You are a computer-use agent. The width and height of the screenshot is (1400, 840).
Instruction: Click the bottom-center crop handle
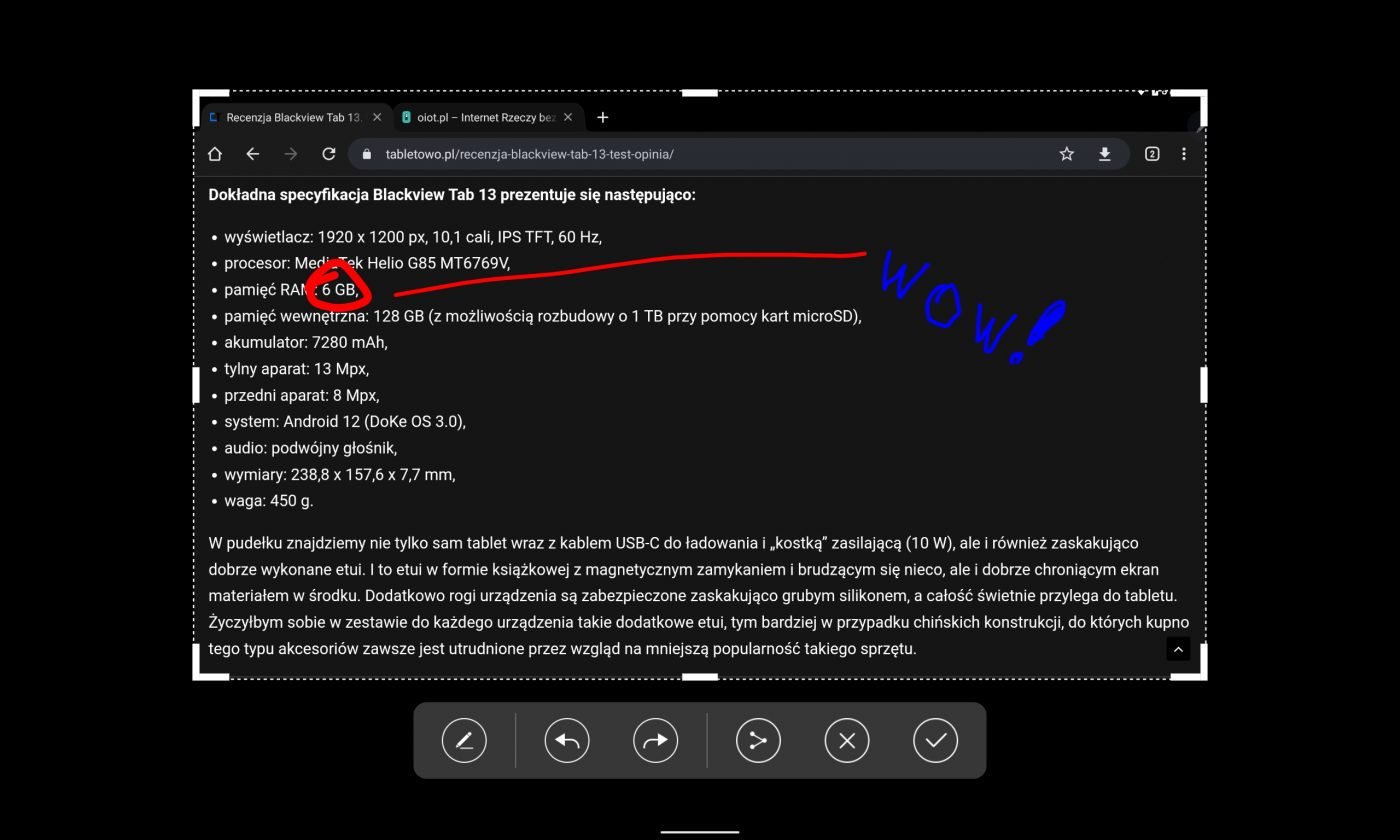coord(700,677)
